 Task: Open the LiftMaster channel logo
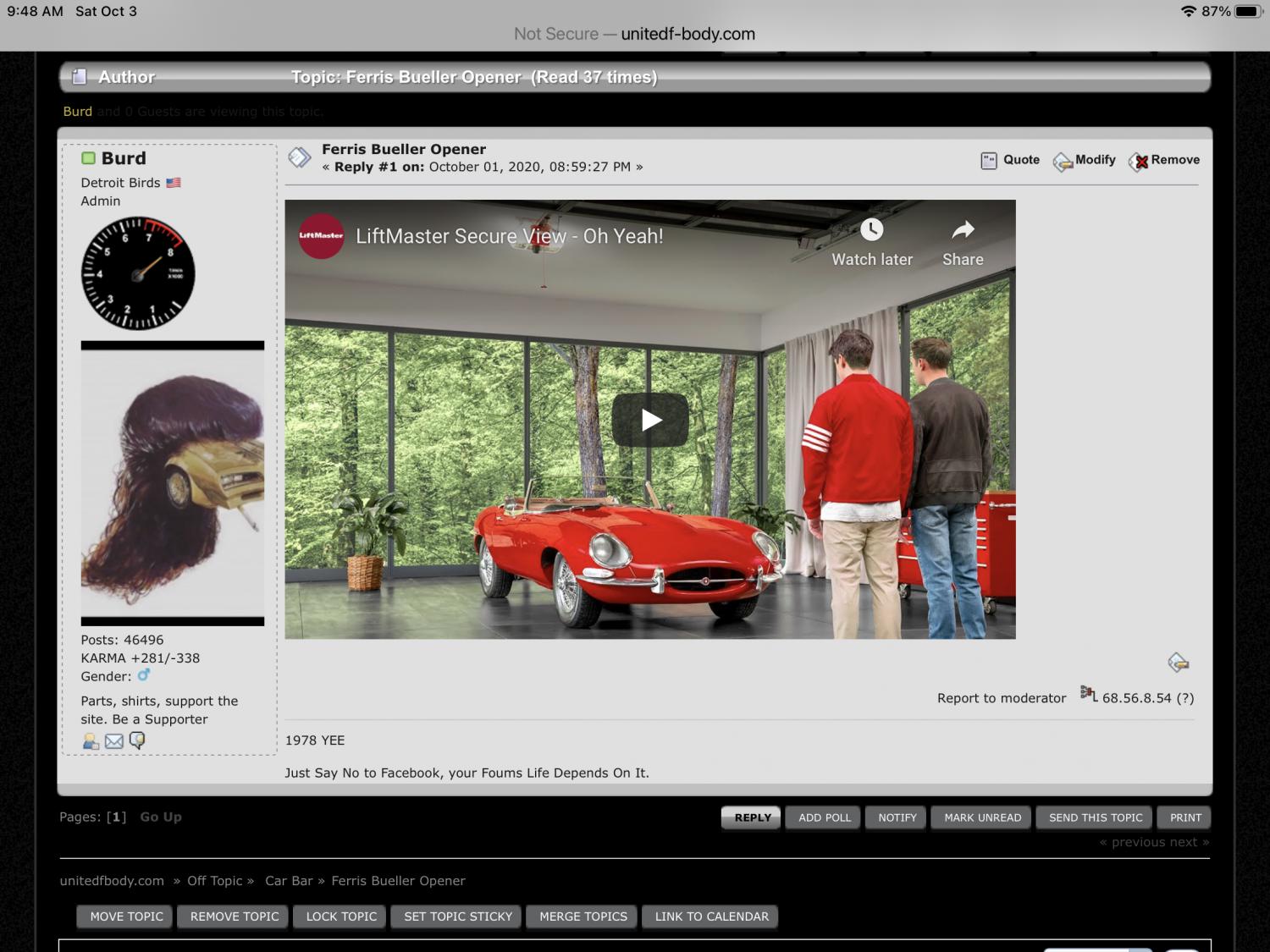tap(321, 235)
